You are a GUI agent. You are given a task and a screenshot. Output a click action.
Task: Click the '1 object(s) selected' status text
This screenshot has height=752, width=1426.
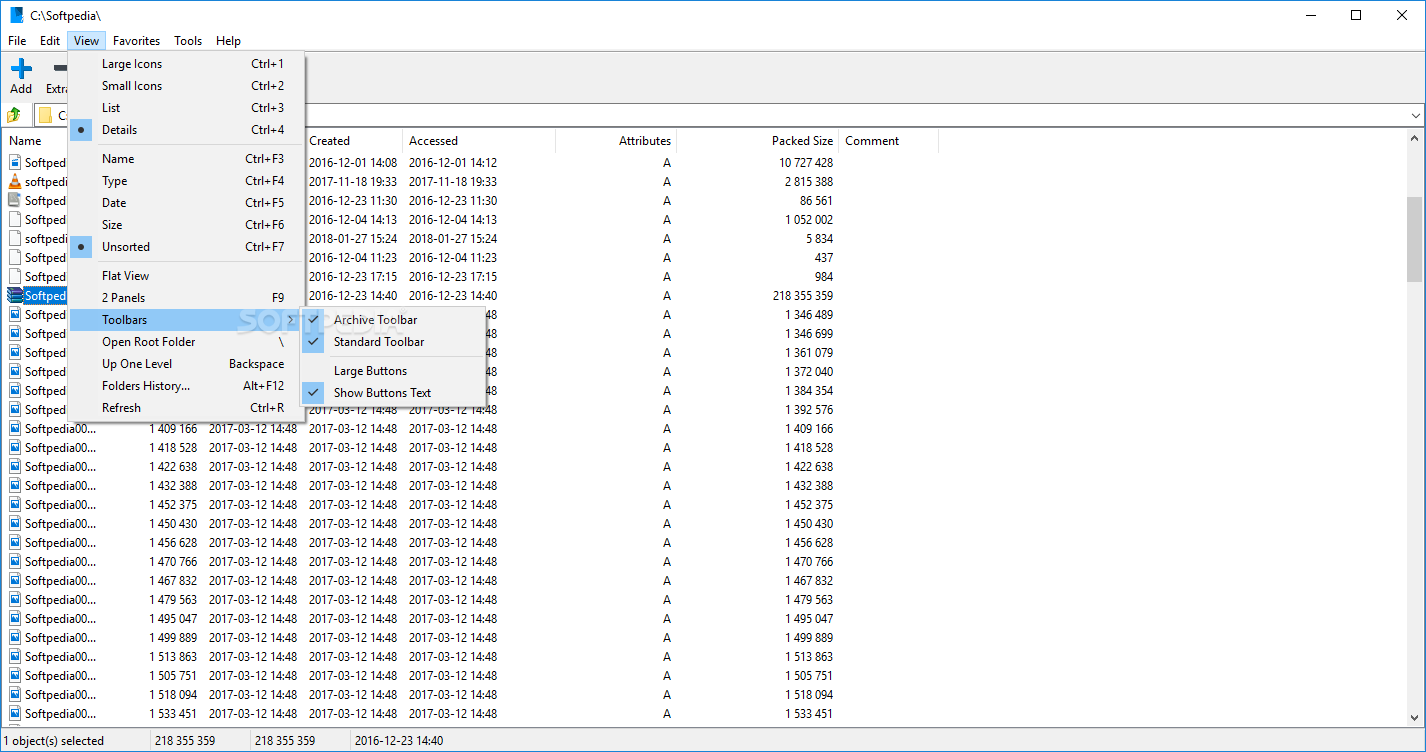coord(54,741)
